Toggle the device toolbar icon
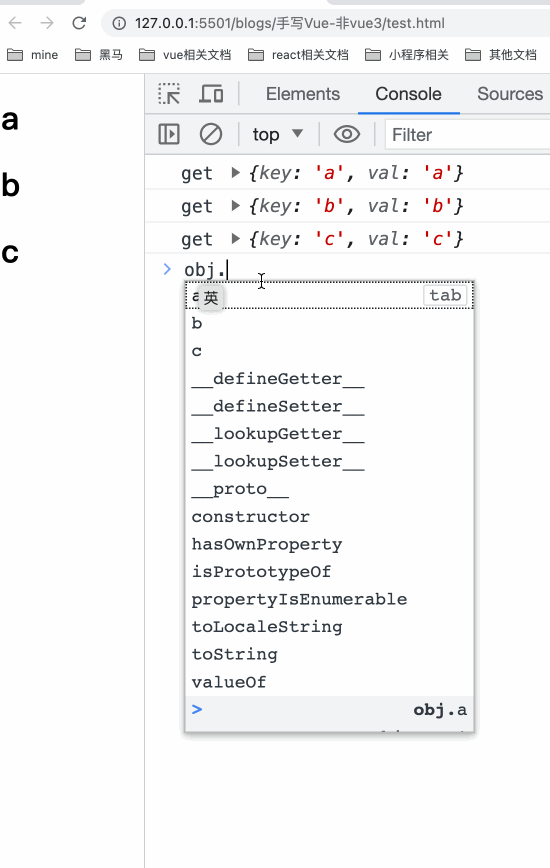This screenshot has height=868, width=550. coord(211,94)
